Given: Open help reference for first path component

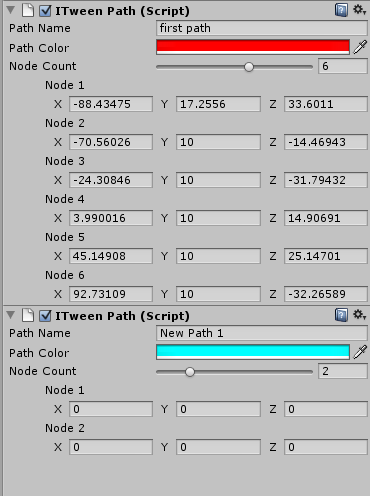Looking at the screenshot, I should (341, 10).
